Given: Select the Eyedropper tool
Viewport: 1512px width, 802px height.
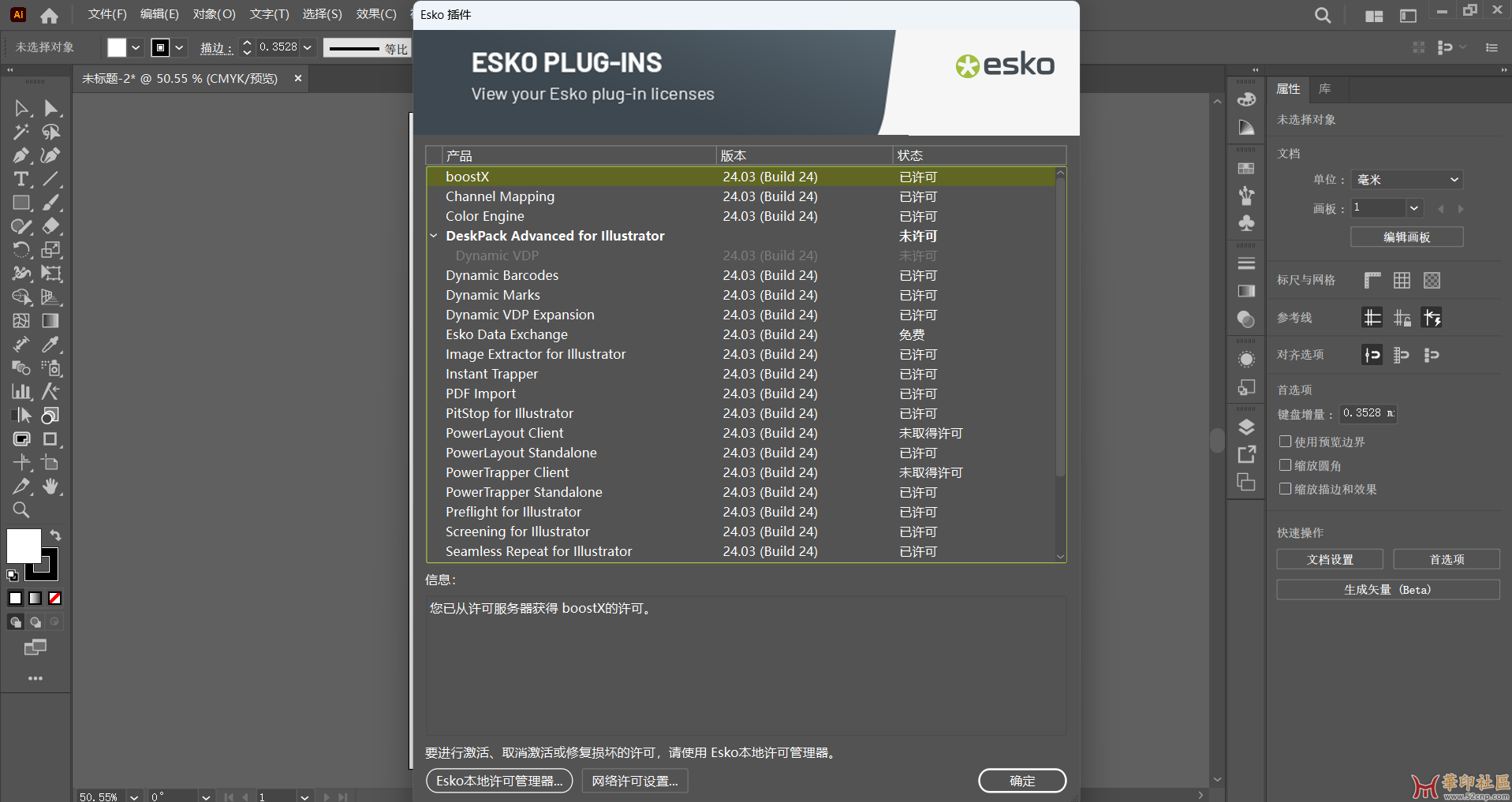Looking at the screenshot, I should (x=51, y=345).
